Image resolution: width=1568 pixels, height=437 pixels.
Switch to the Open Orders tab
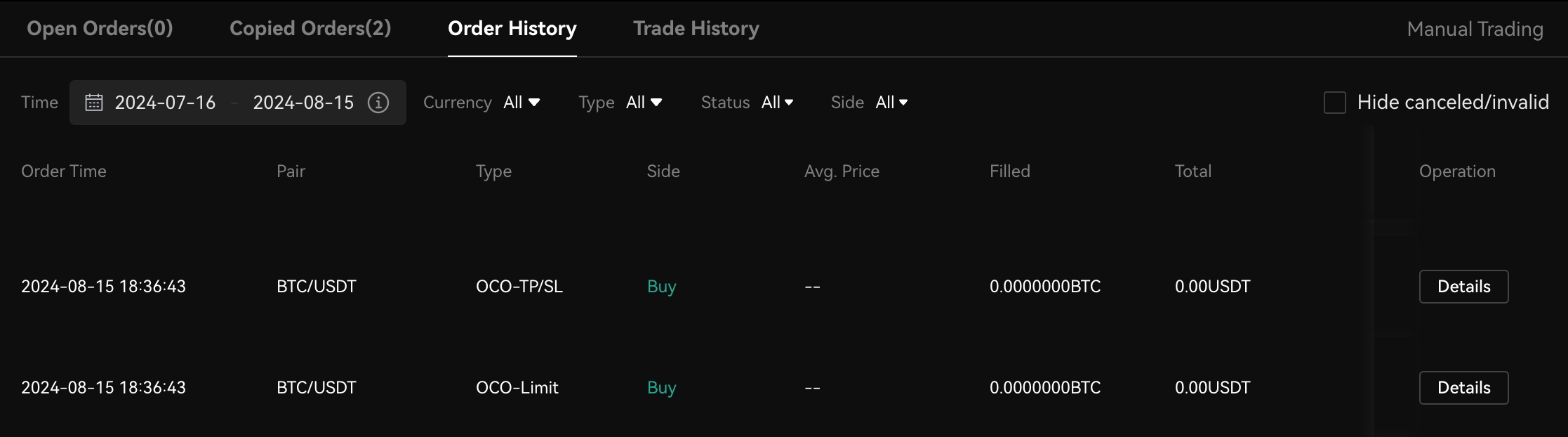tap(100, 28)
